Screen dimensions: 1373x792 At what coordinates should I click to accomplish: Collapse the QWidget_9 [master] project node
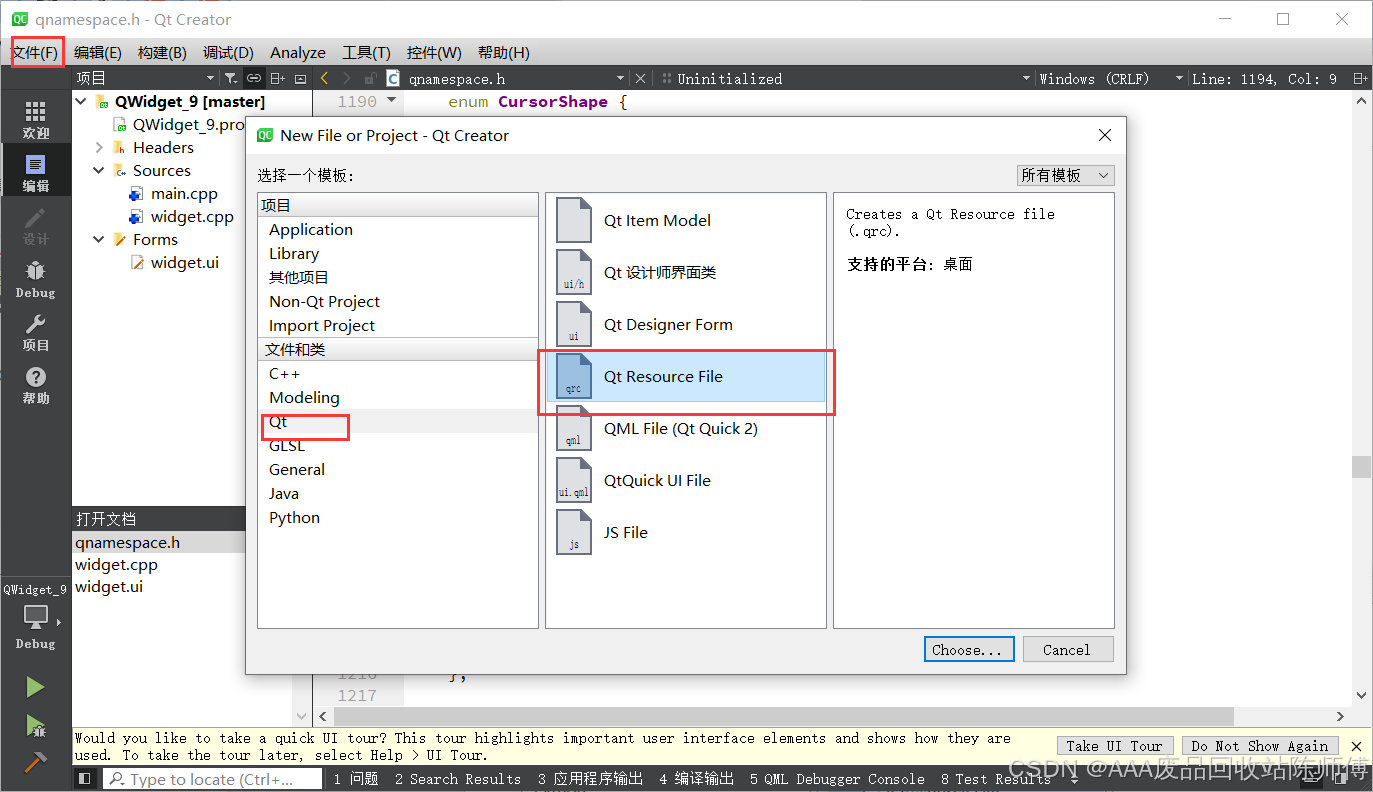pos(81,101)
